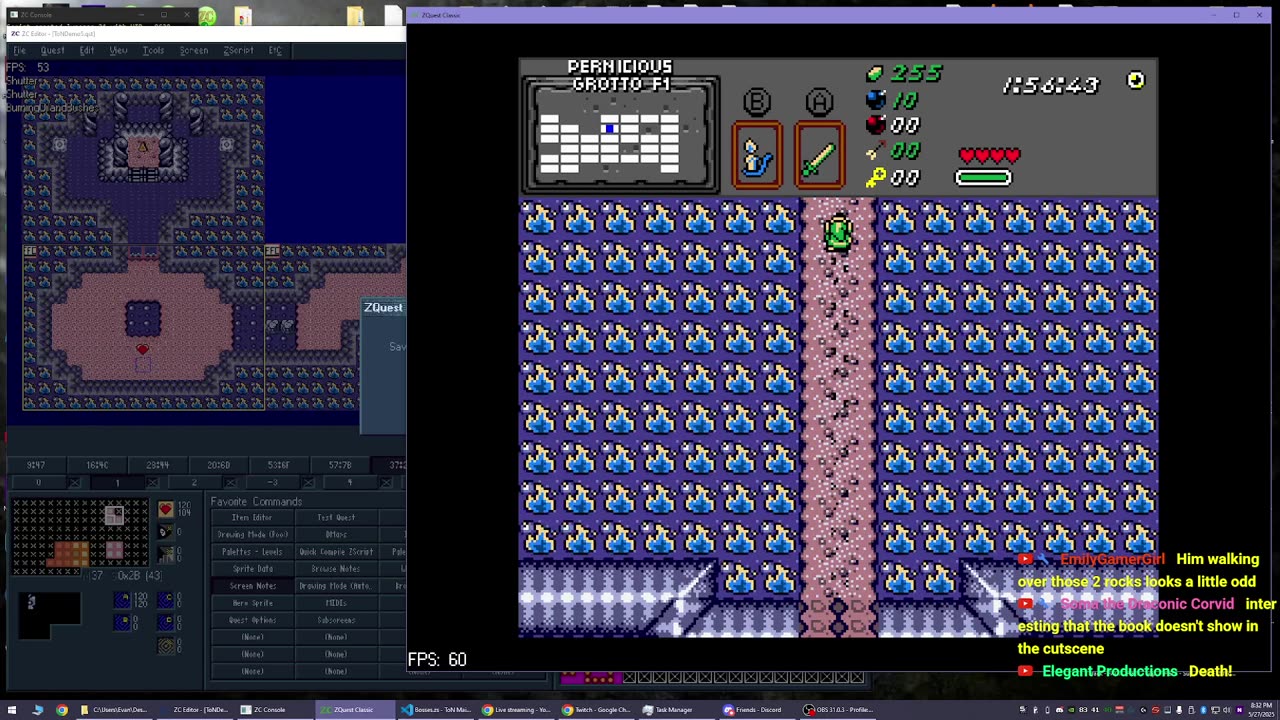Open the Live streaming browser taskbar item

click(x=518, y=710)
